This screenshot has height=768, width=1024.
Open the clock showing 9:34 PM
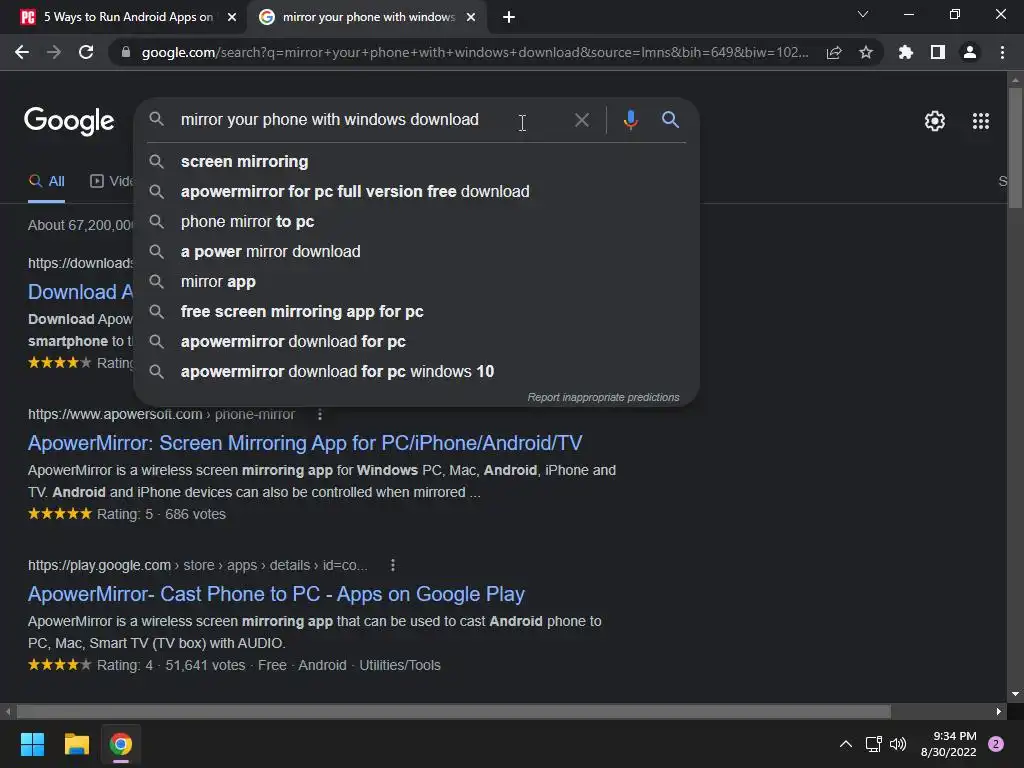(x=948, y=744)
